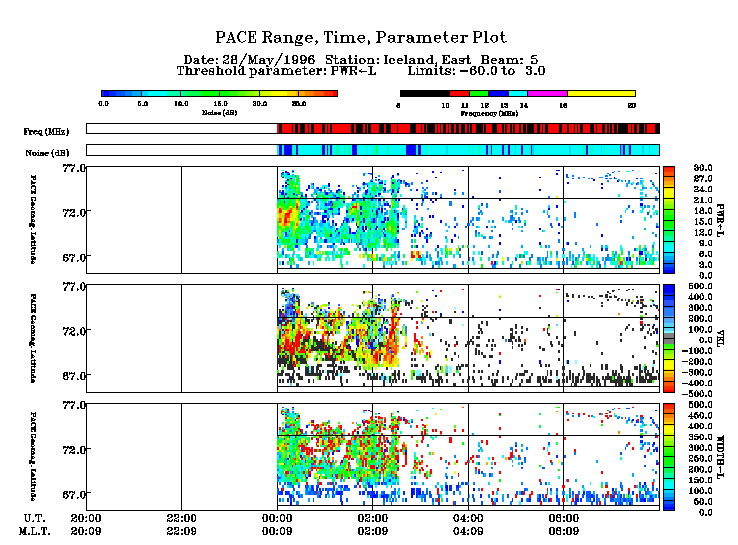
Task: Select yellow segment of frequency legend
Action: pyautogui.click(x=601, y=92)
